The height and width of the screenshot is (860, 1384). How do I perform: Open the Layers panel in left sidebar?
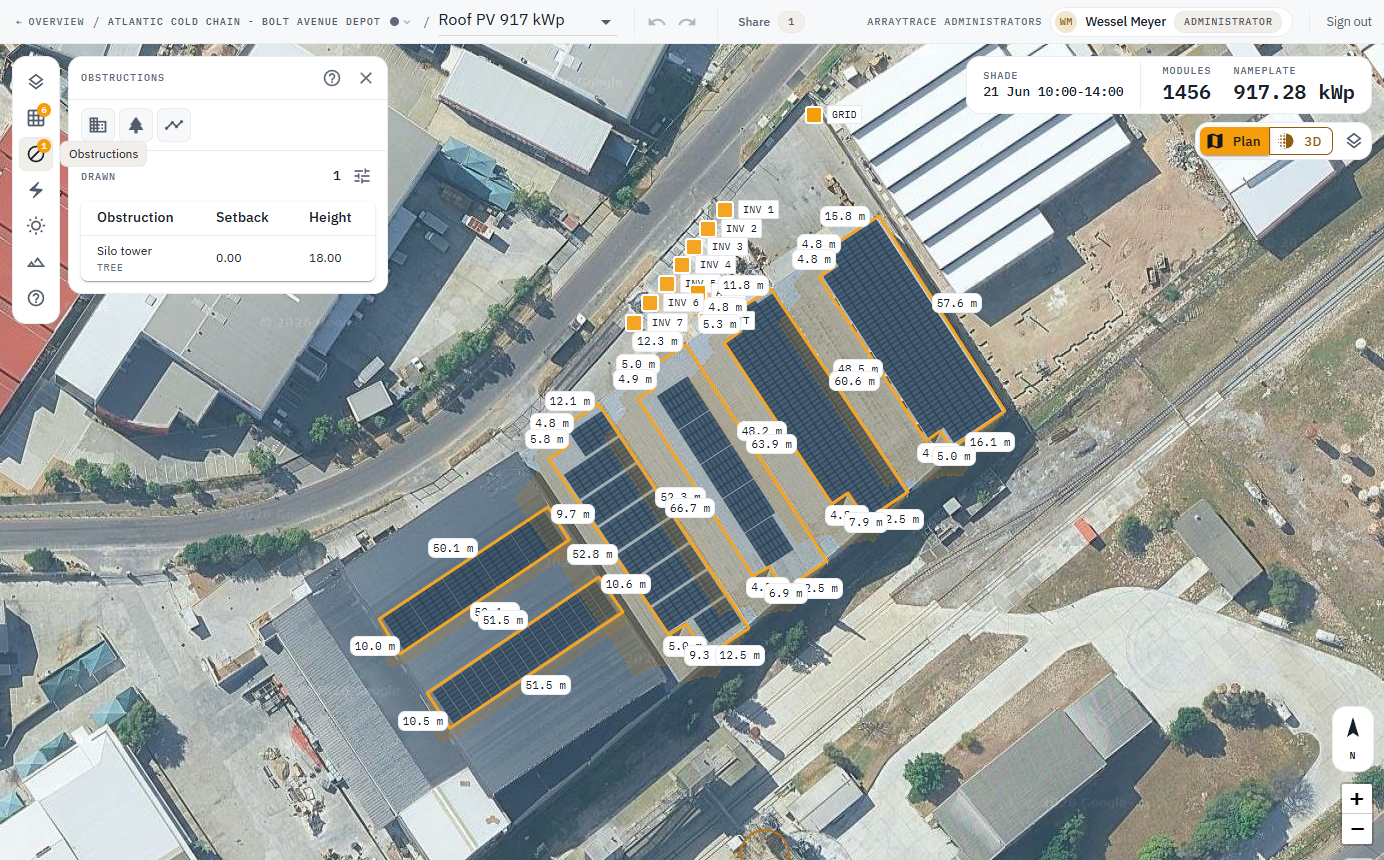(x=36, y=82)
